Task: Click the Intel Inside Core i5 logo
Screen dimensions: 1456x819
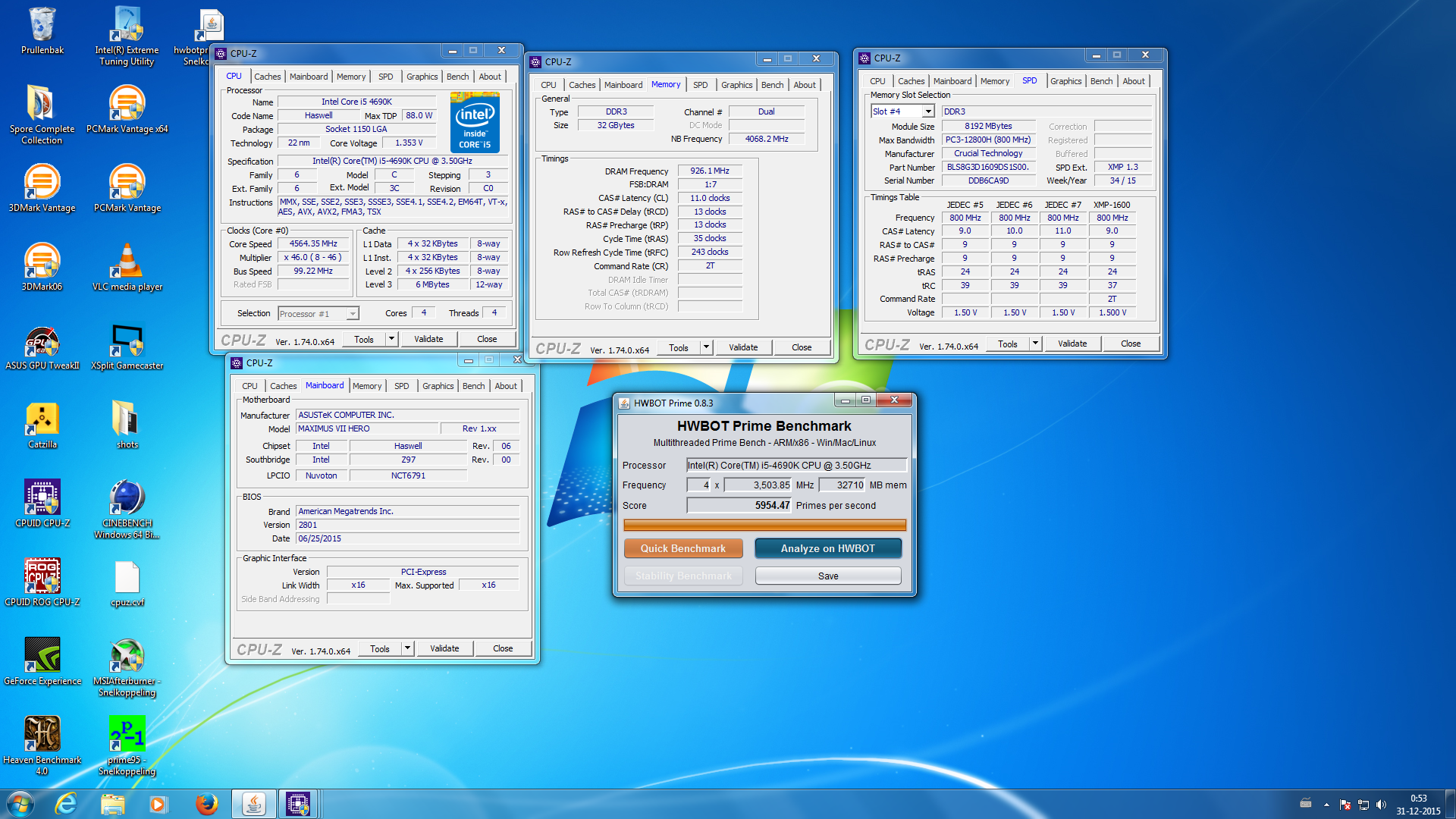Action: pyautogui.click(x=475, y=122)
